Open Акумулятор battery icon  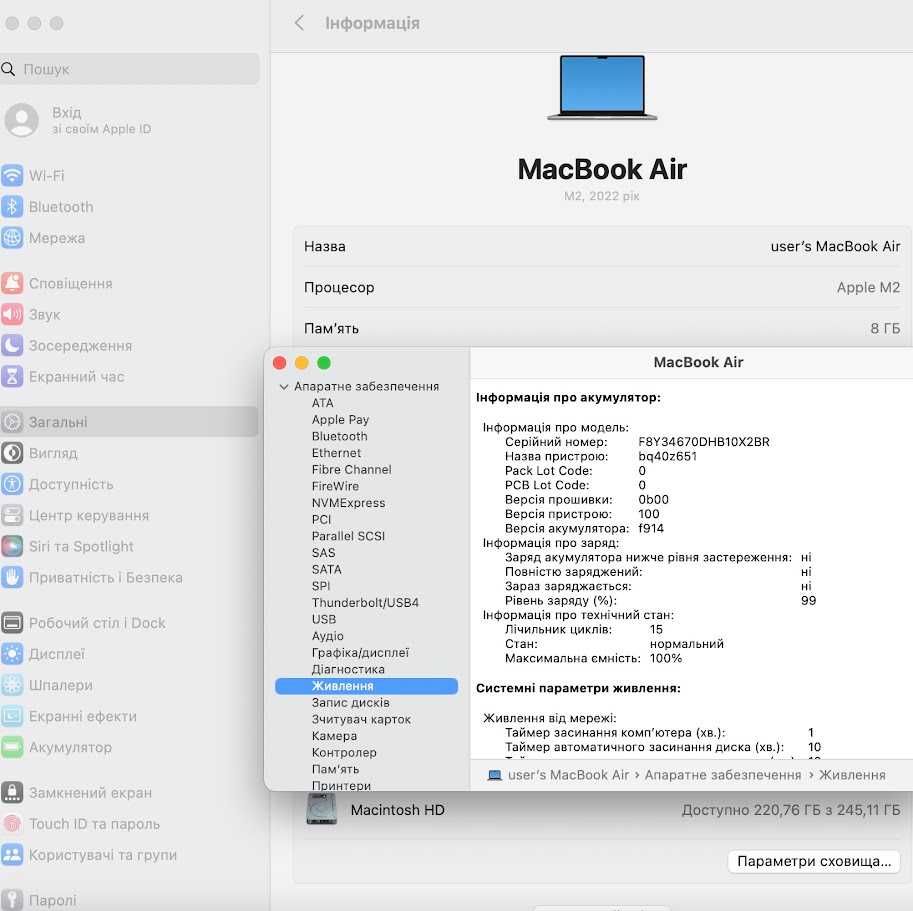pos(12,747)
